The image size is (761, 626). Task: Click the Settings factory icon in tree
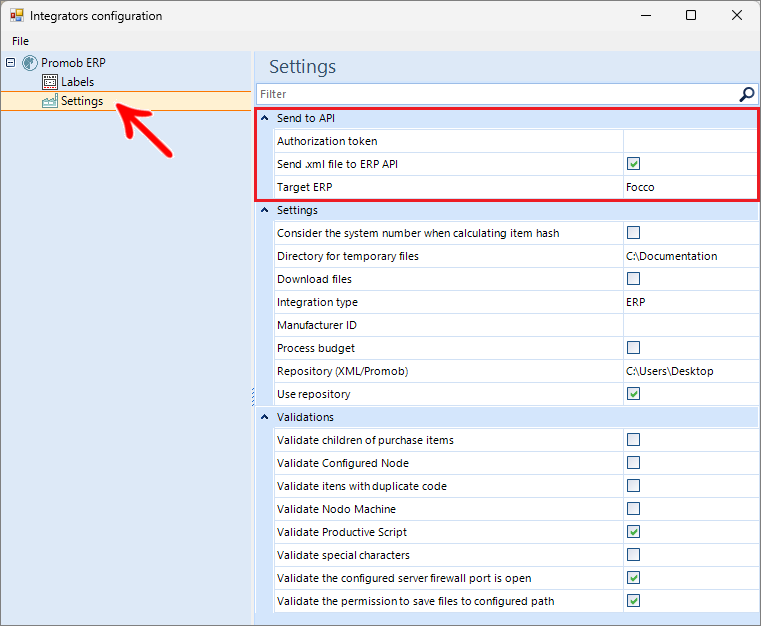pos(50,101)
